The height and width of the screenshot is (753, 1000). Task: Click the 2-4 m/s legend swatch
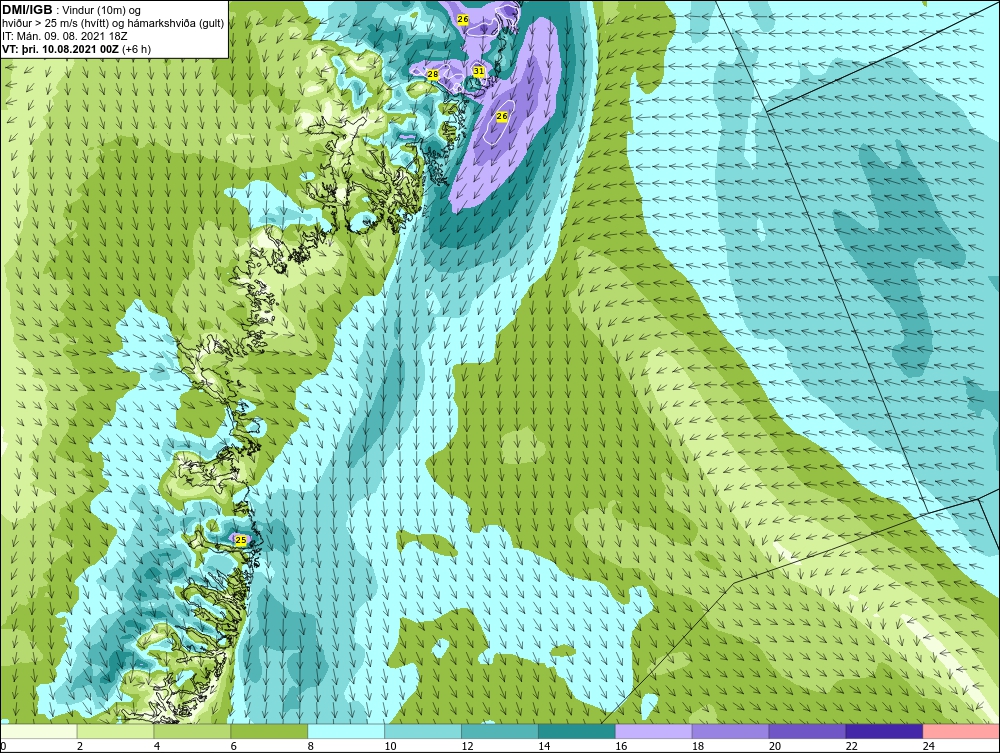click(115, 731)
